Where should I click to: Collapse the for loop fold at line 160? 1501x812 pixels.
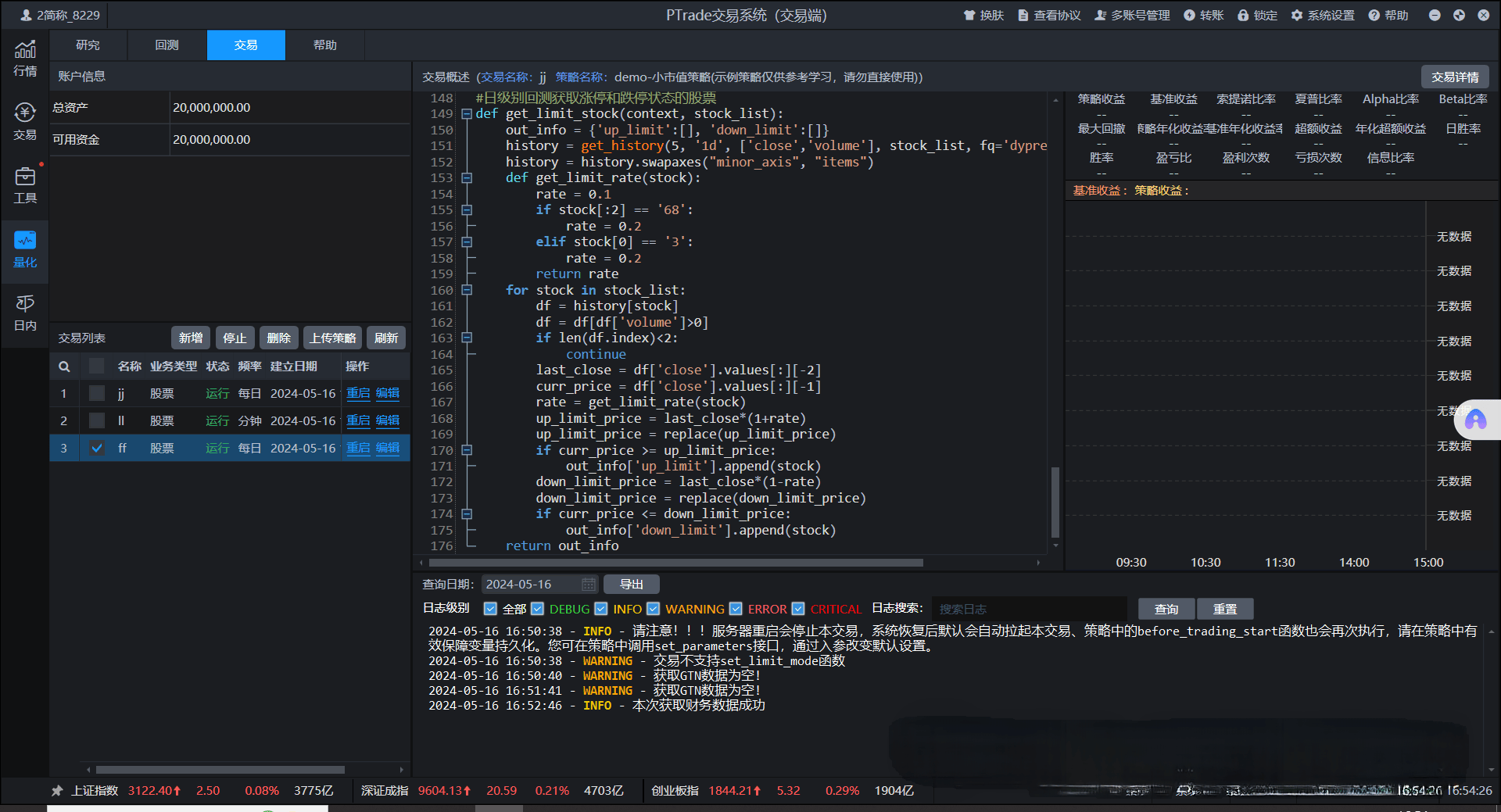coord(467,290)
